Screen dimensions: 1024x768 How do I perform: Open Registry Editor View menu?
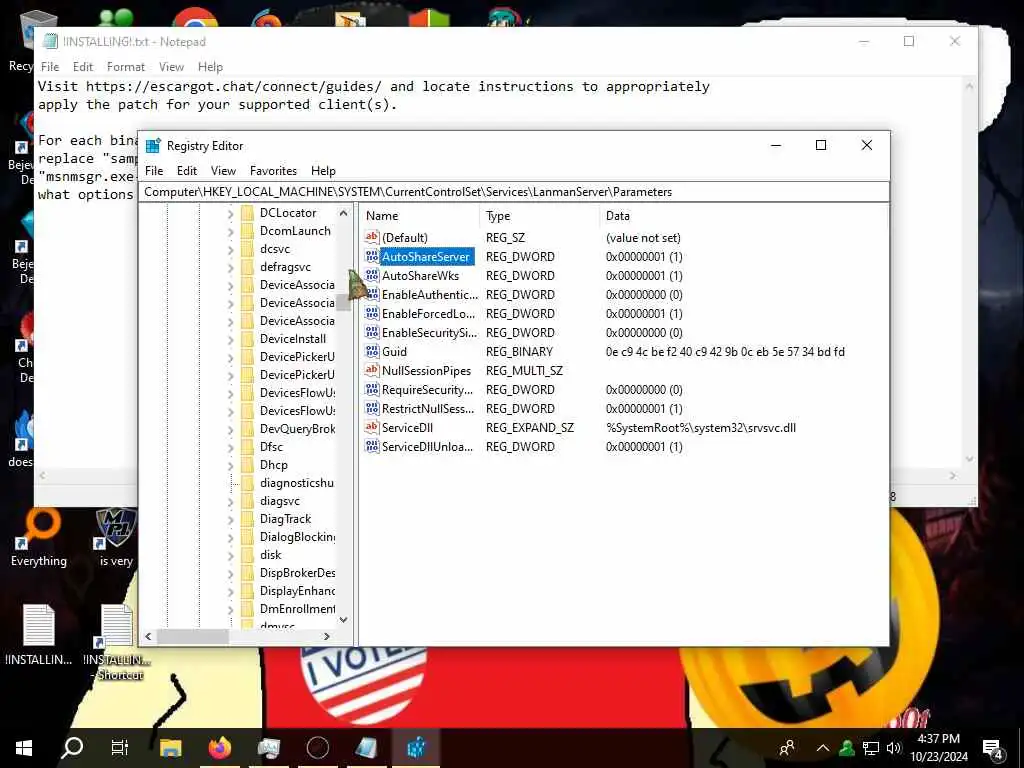click(223, 170)
